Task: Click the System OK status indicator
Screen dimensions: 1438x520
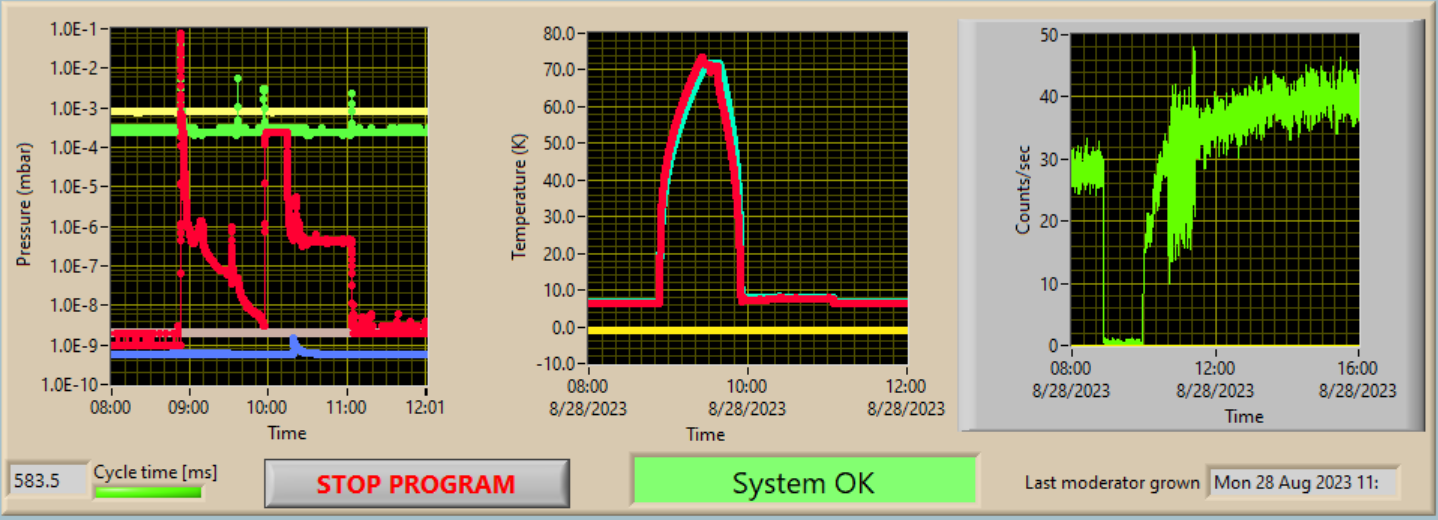Action: 804,483
